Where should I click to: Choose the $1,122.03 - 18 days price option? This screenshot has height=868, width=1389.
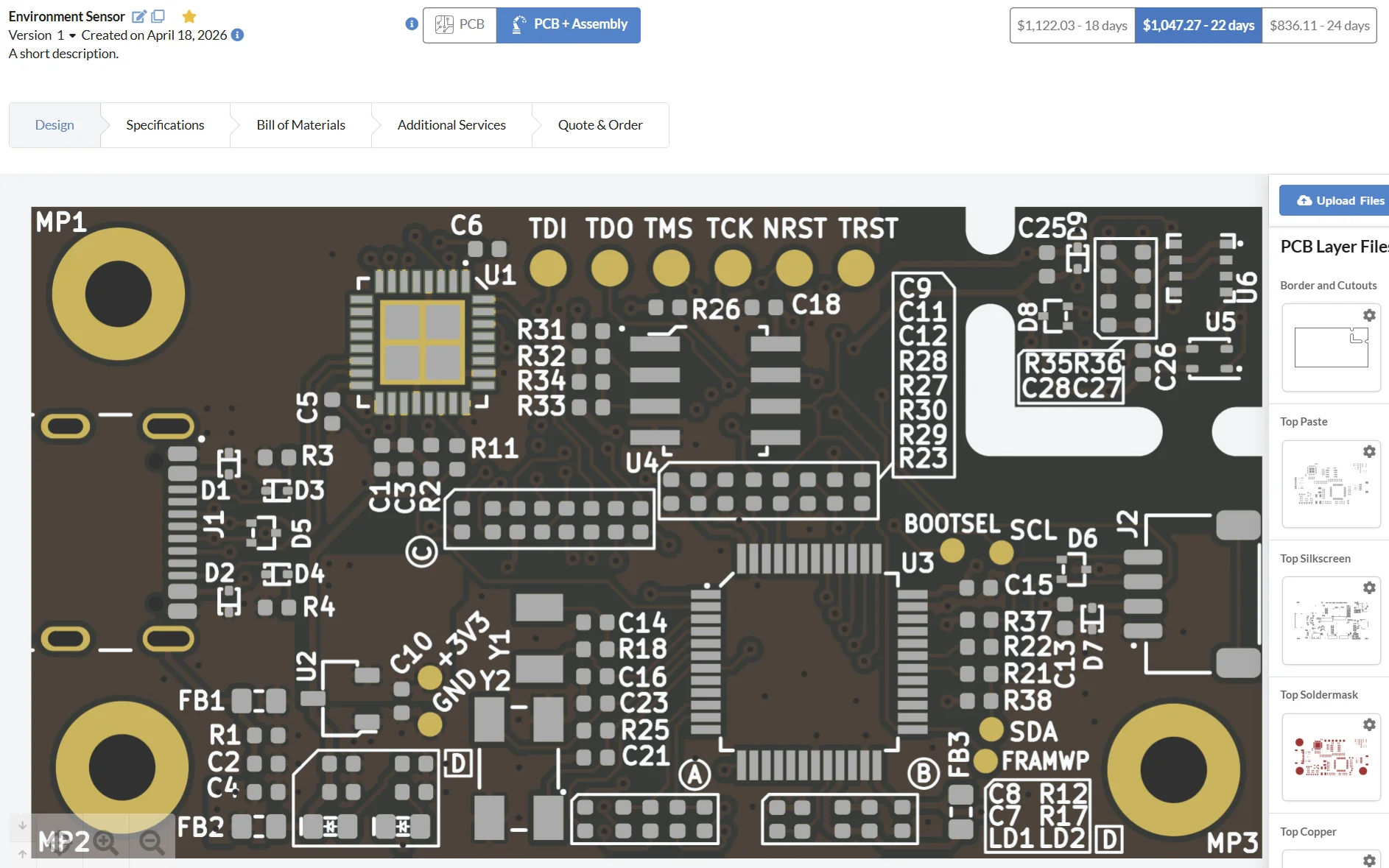pyautogui.click(x=1072, y=26)
